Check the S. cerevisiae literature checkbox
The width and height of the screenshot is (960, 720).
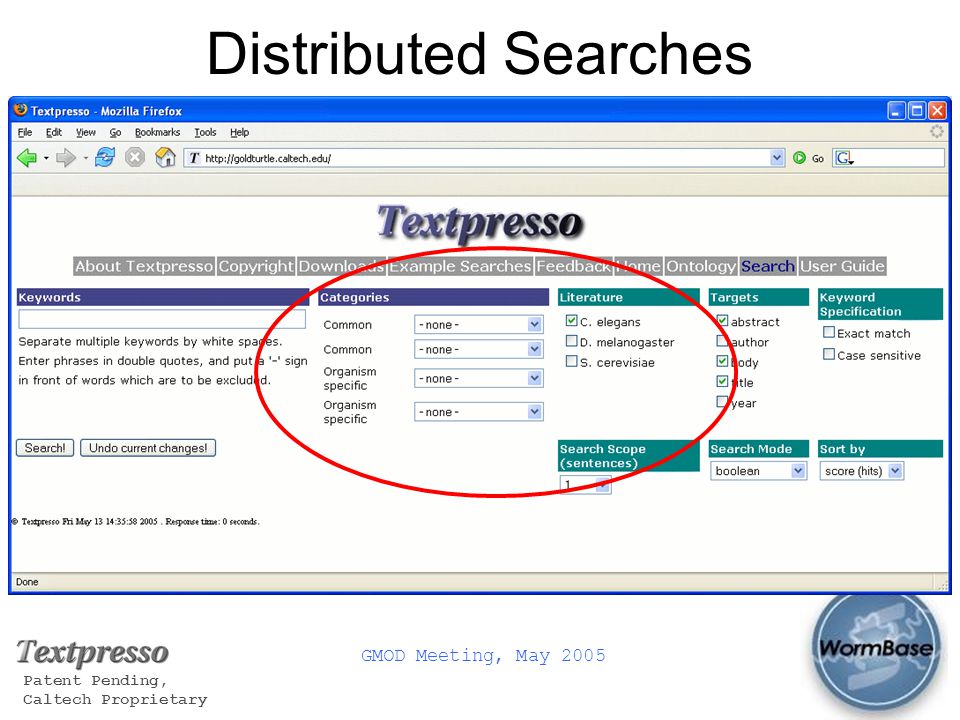(x=572, y=361)
